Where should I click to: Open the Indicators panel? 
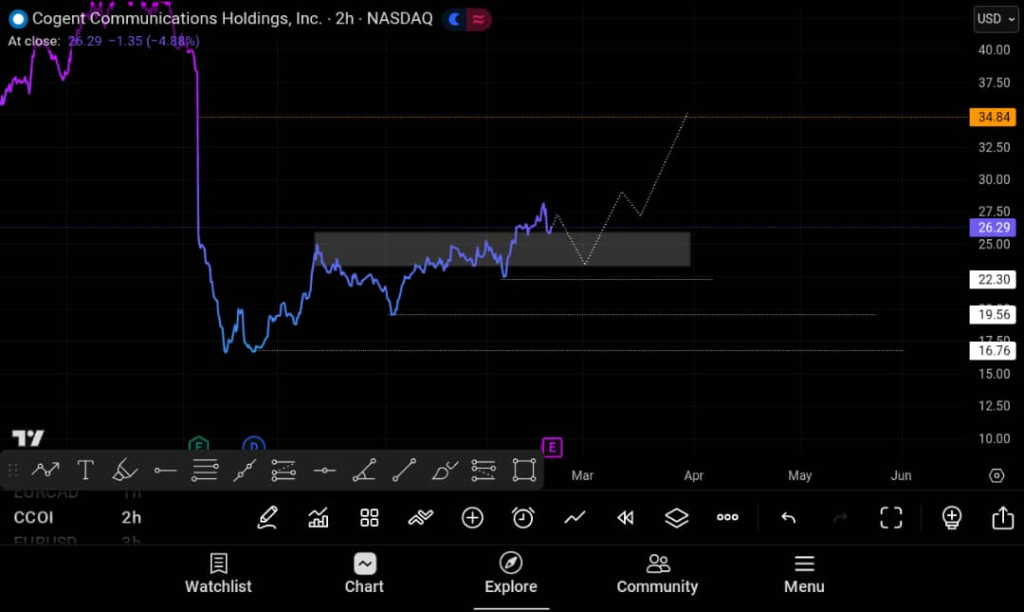point(318,518)
